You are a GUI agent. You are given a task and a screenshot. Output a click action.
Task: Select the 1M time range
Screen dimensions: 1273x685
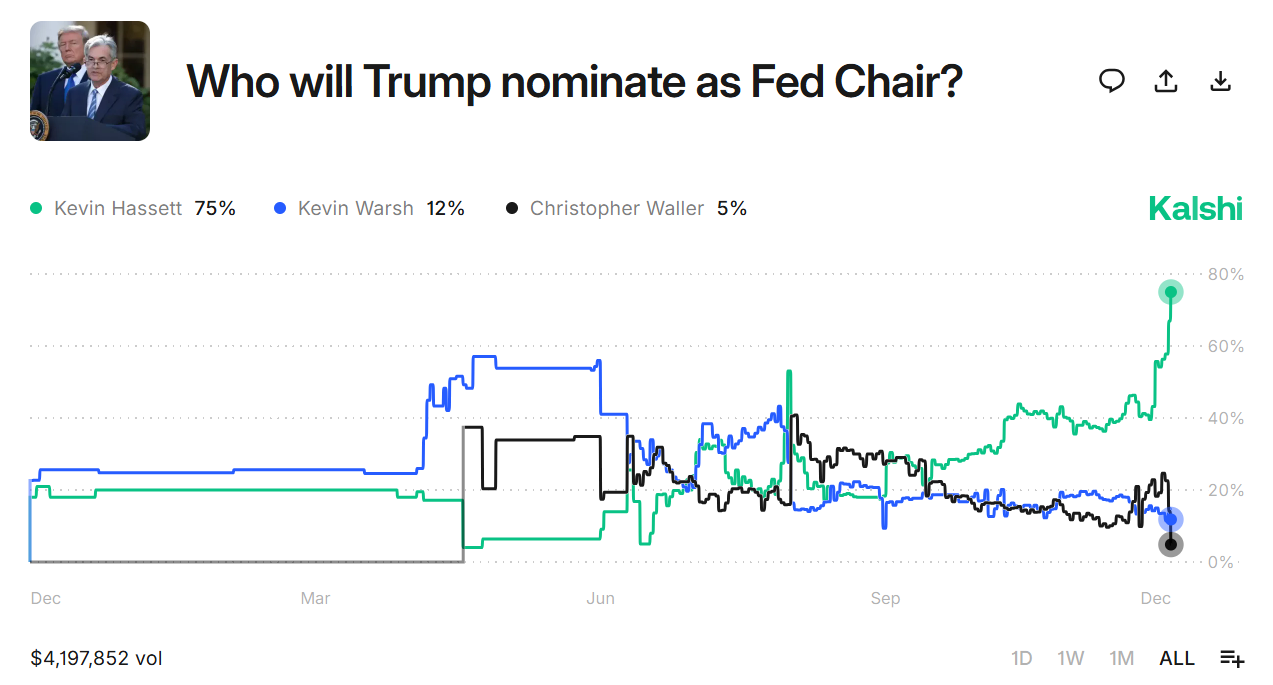pyautogui.click(x=1121, y=658)
